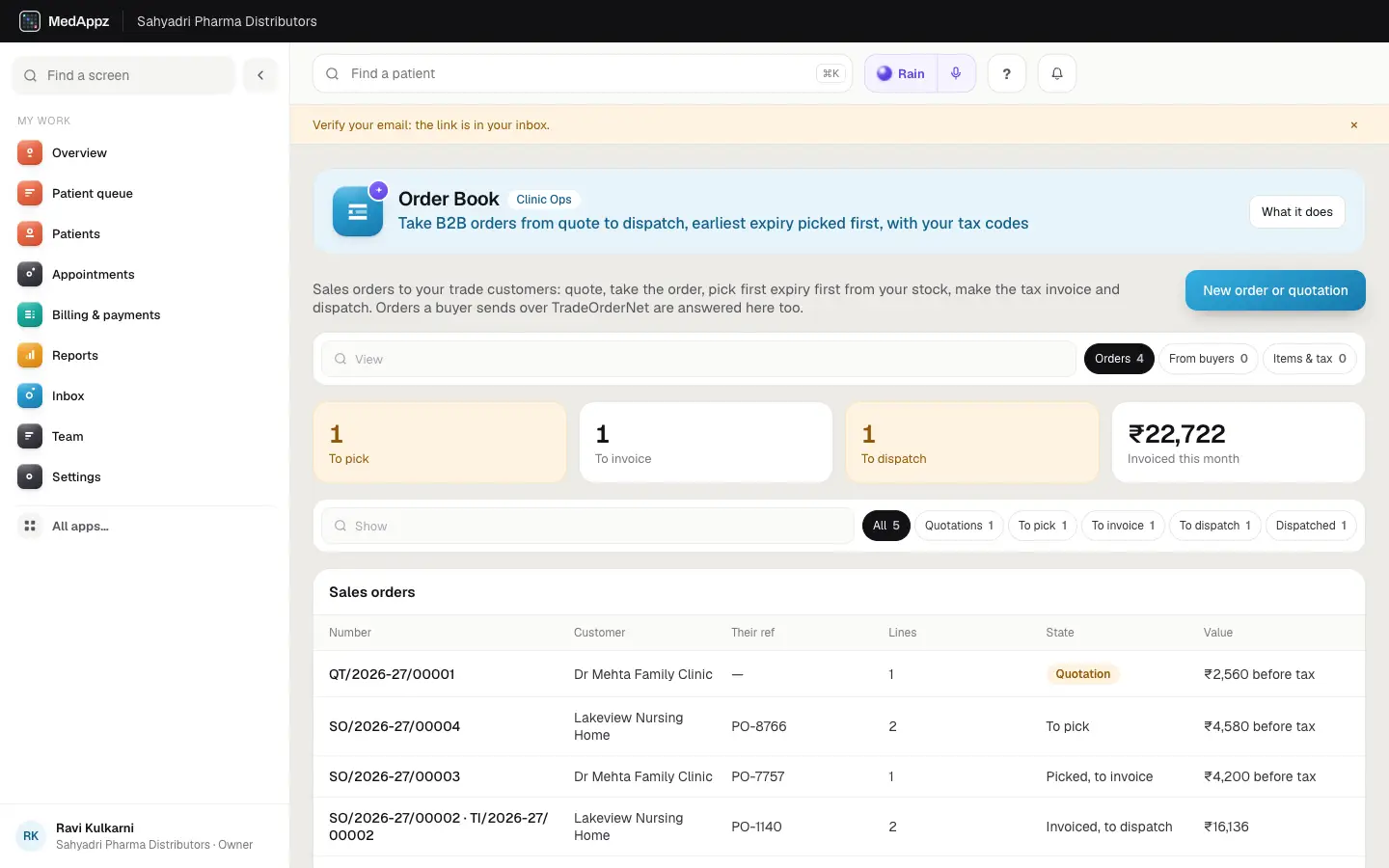This screenshot has height=868, width=1389.
Task: Open the All apps grid icon
Action: (30, 526)
